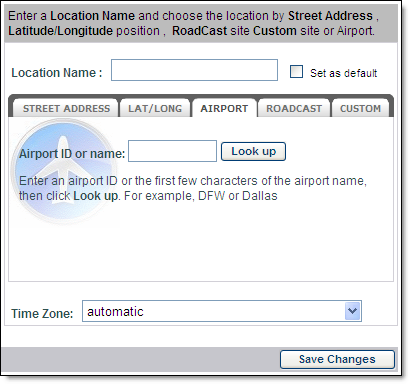This screenshot has width=410, height=384.
Task: Click the gray instruction header text
Action: [193, 23]
